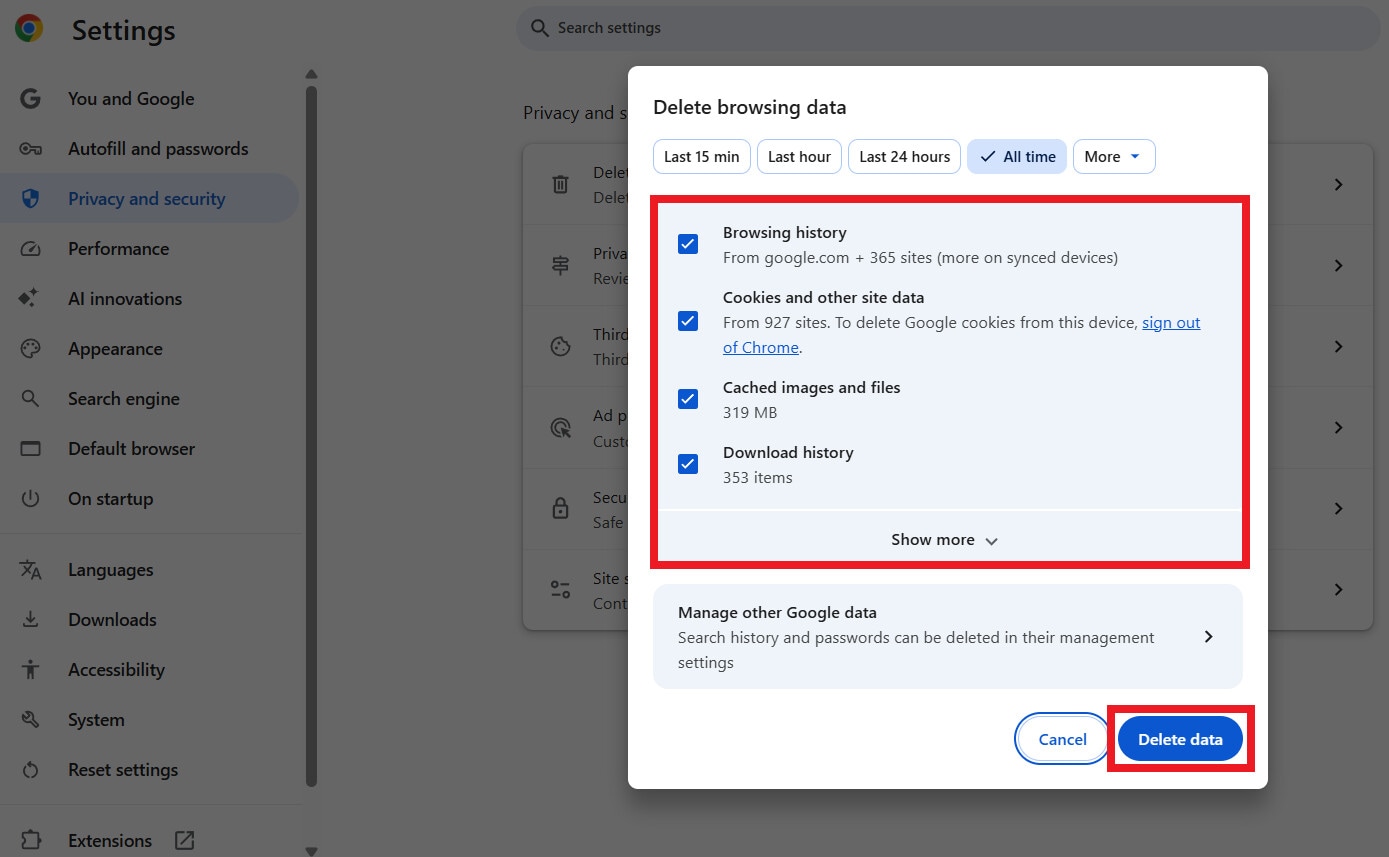Click the sparkle icon for AI innovations

point(29,299)
